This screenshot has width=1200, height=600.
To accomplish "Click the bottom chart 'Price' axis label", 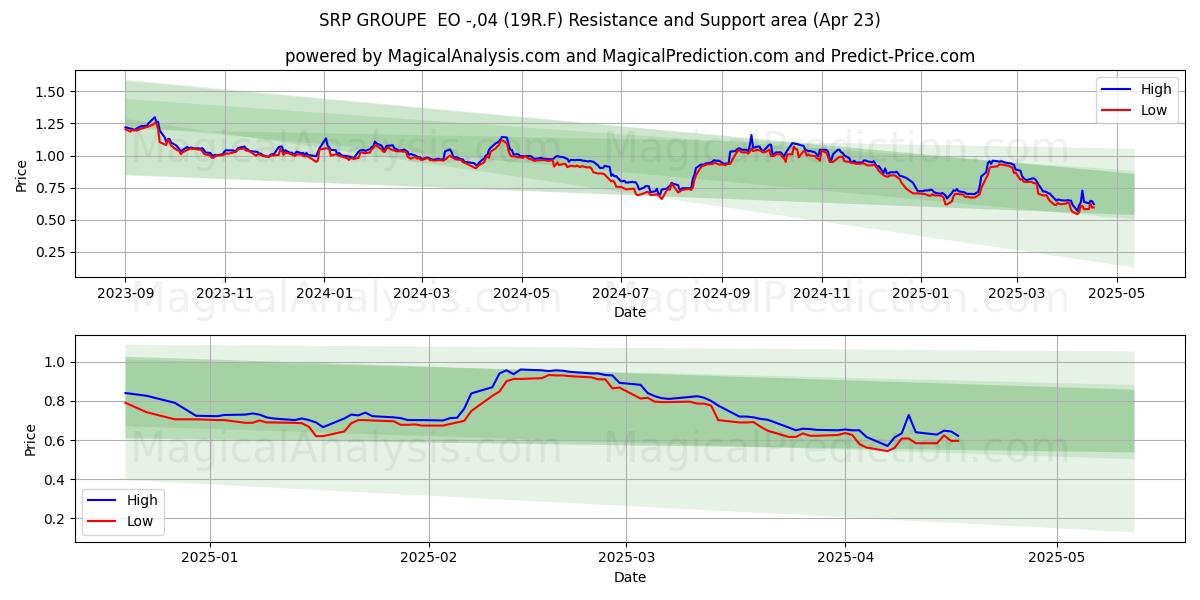I will [x=29, y=440].
